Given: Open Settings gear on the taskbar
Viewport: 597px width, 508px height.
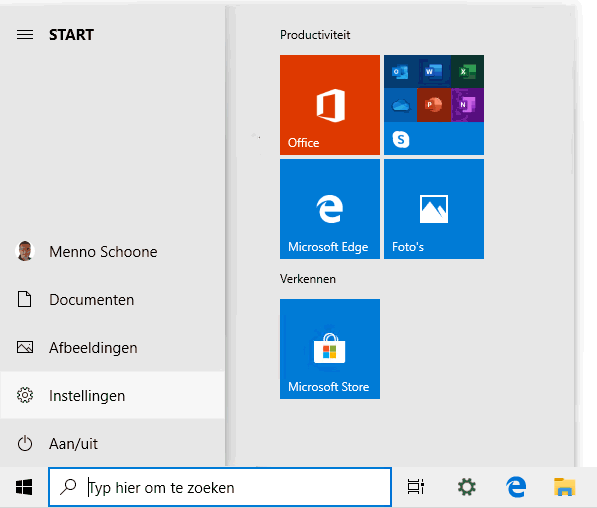Looking at the screenshot, I should 467,487.
